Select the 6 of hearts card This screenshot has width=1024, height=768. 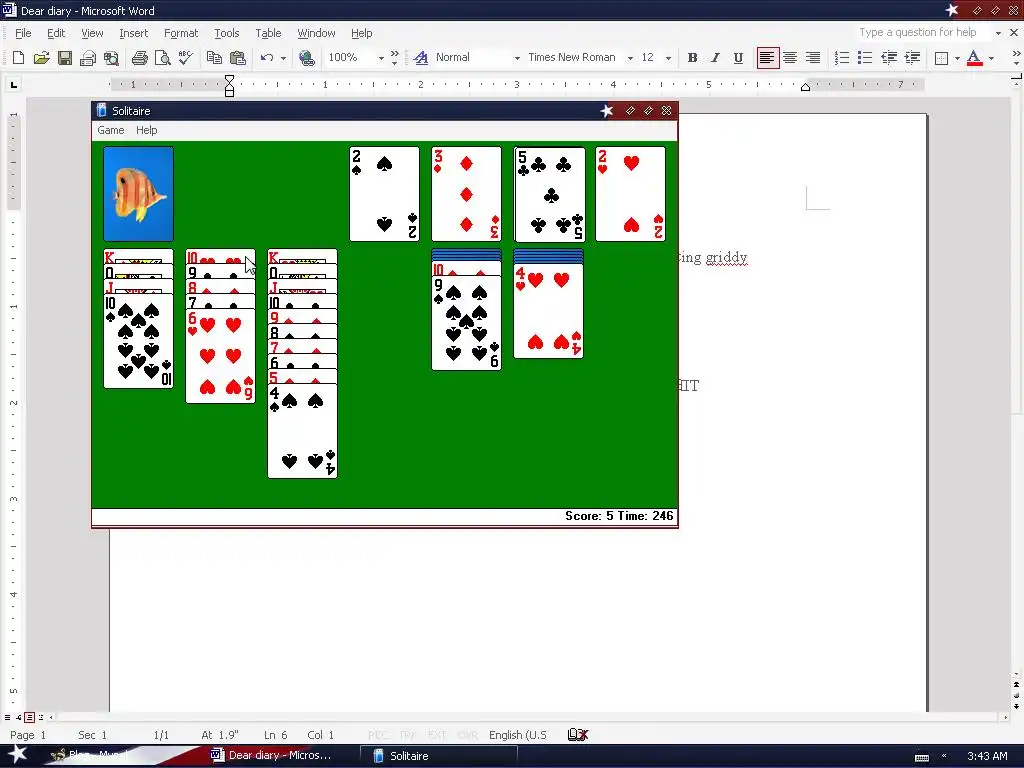point(221,356)
